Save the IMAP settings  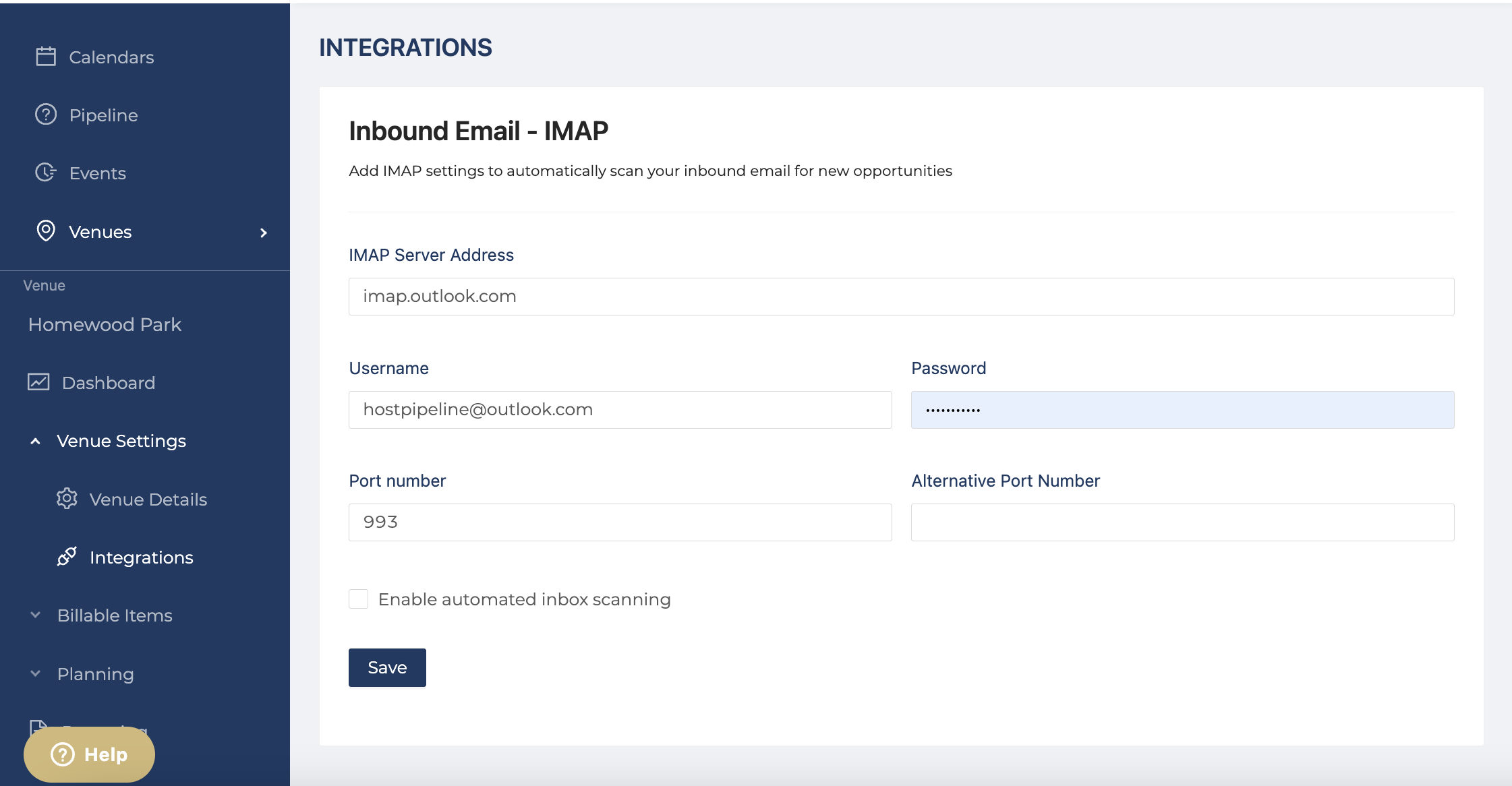(x=387, y=667)
